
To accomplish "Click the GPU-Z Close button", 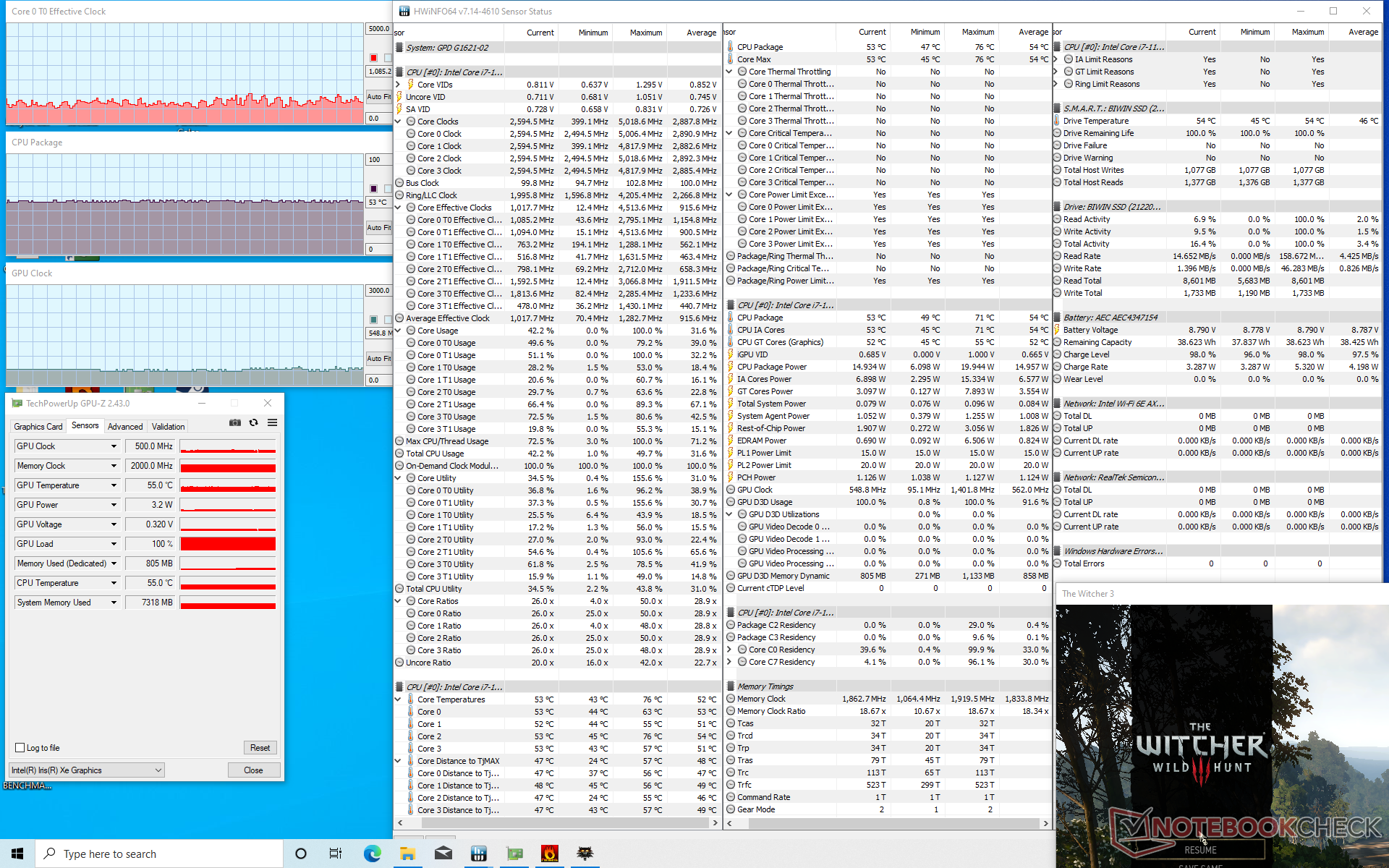I will pyautogui.click(x=253, y=770).
